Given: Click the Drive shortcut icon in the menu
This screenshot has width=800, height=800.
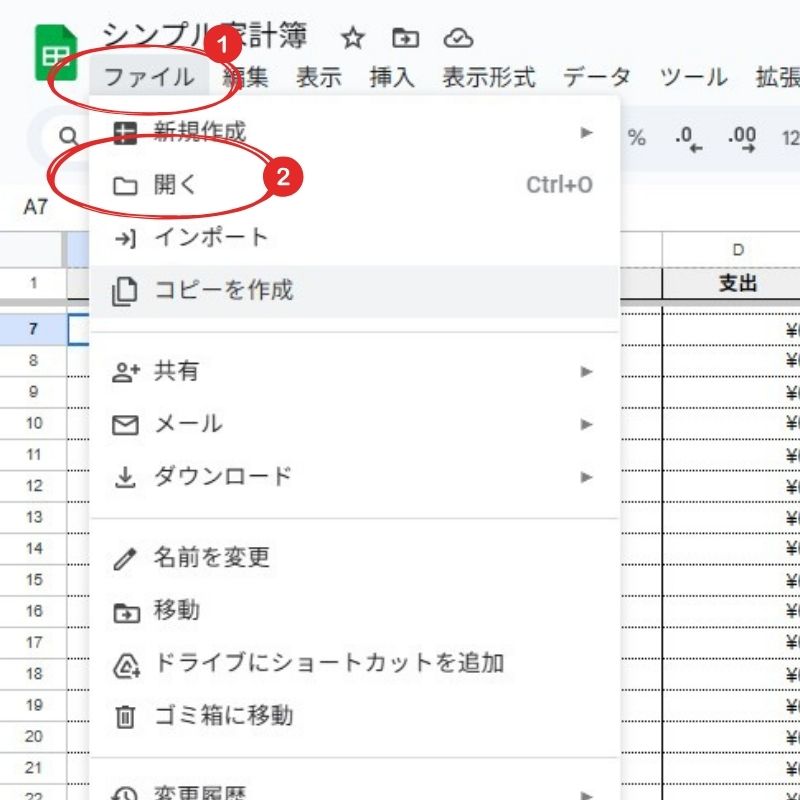Looking at the screenshot, I should (126, 666).
